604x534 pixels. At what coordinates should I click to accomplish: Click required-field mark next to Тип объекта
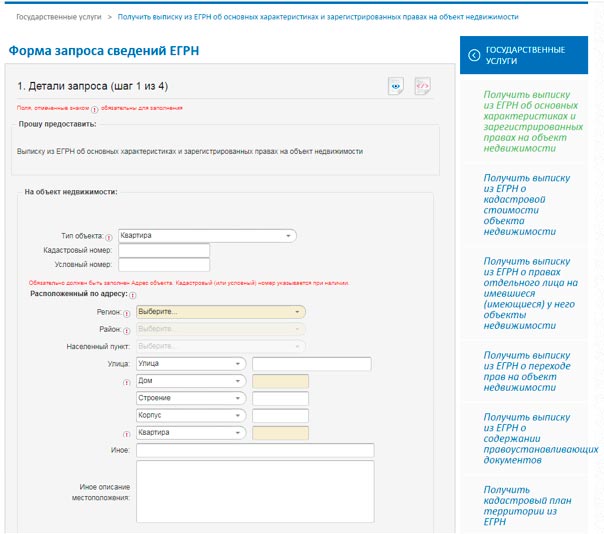[109, 237]
